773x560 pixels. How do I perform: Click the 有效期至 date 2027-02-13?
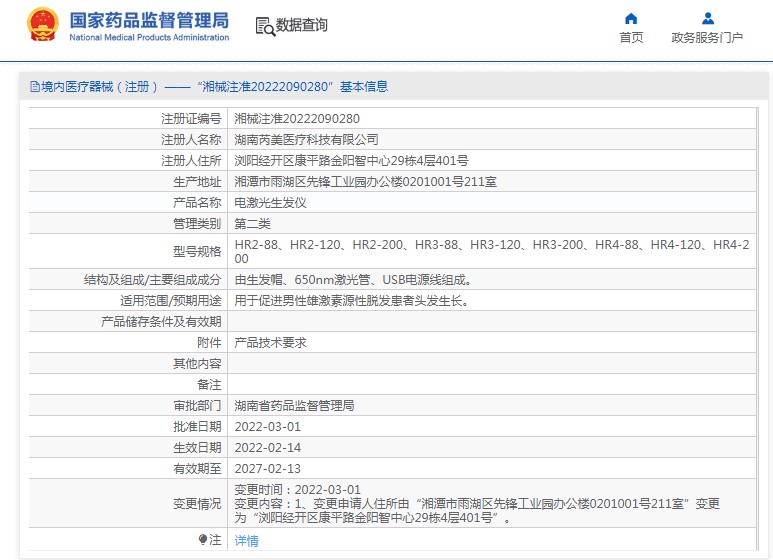click(x=267, y=468)
